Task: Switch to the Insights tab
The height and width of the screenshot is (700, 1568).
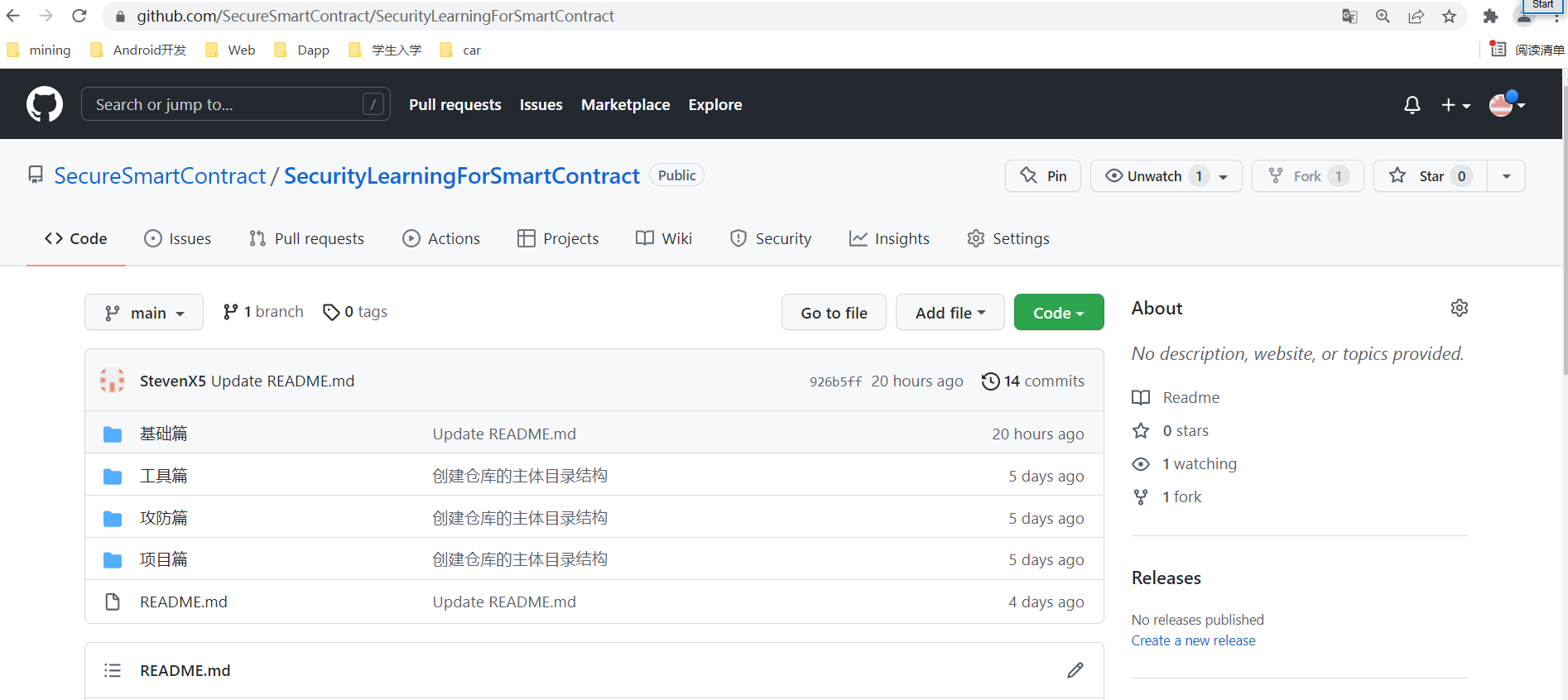Action: pyautogui.click(x=889, y=238)
